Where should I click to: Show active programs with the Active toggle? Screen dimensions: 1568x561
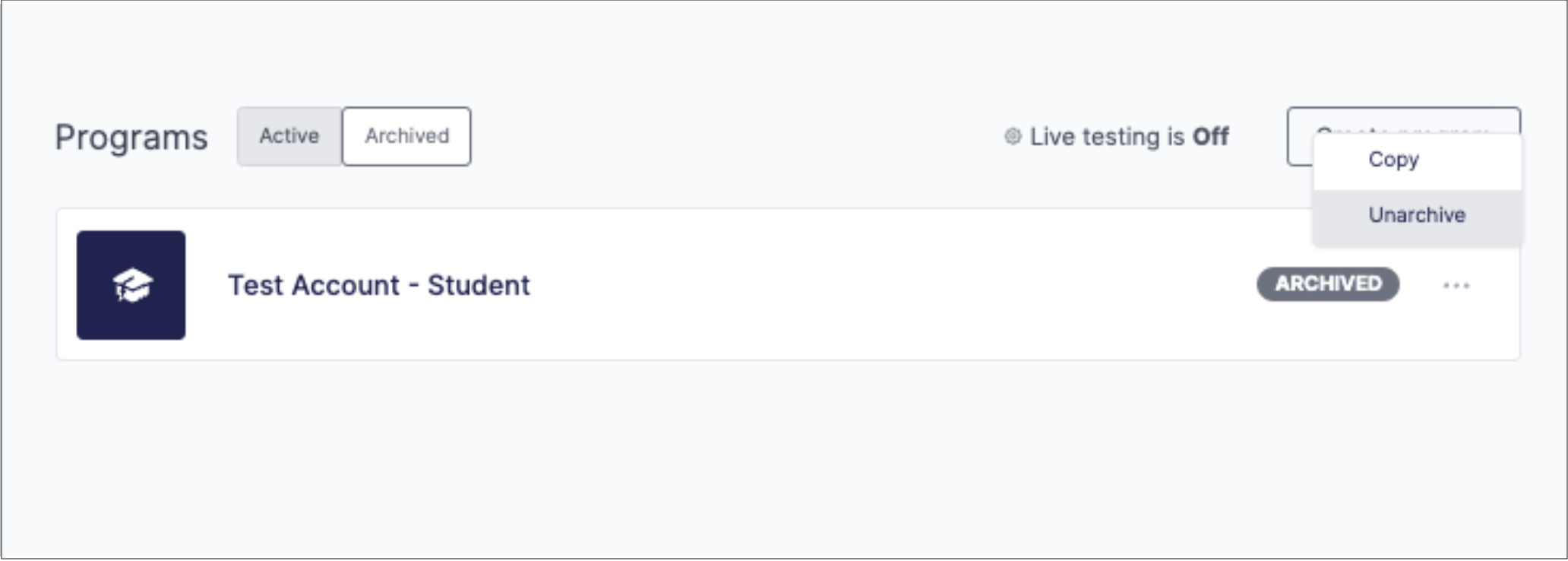[x=289, y=136]
